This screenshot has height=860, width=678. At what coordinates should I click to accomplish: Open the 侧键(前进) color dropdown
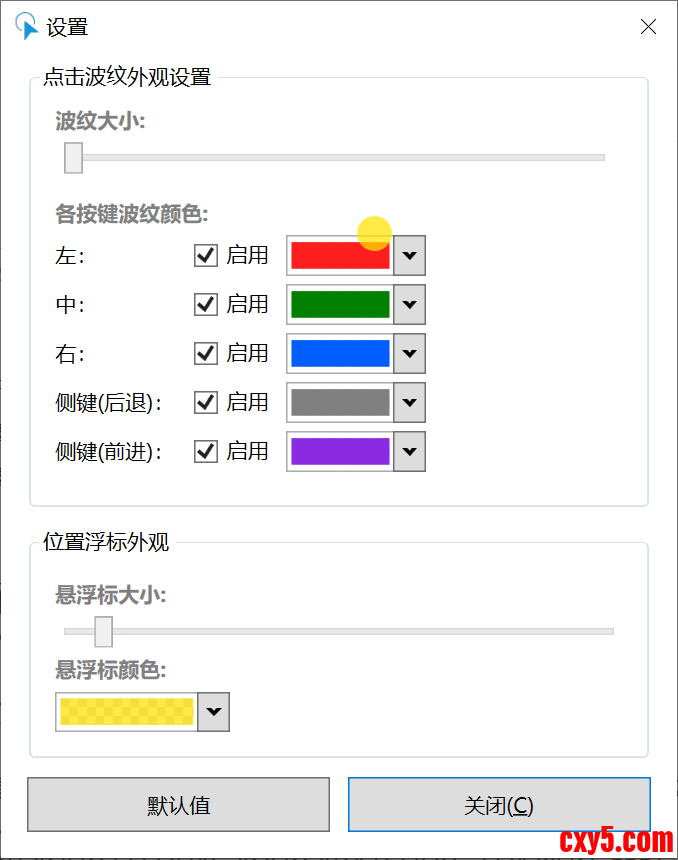409,451
